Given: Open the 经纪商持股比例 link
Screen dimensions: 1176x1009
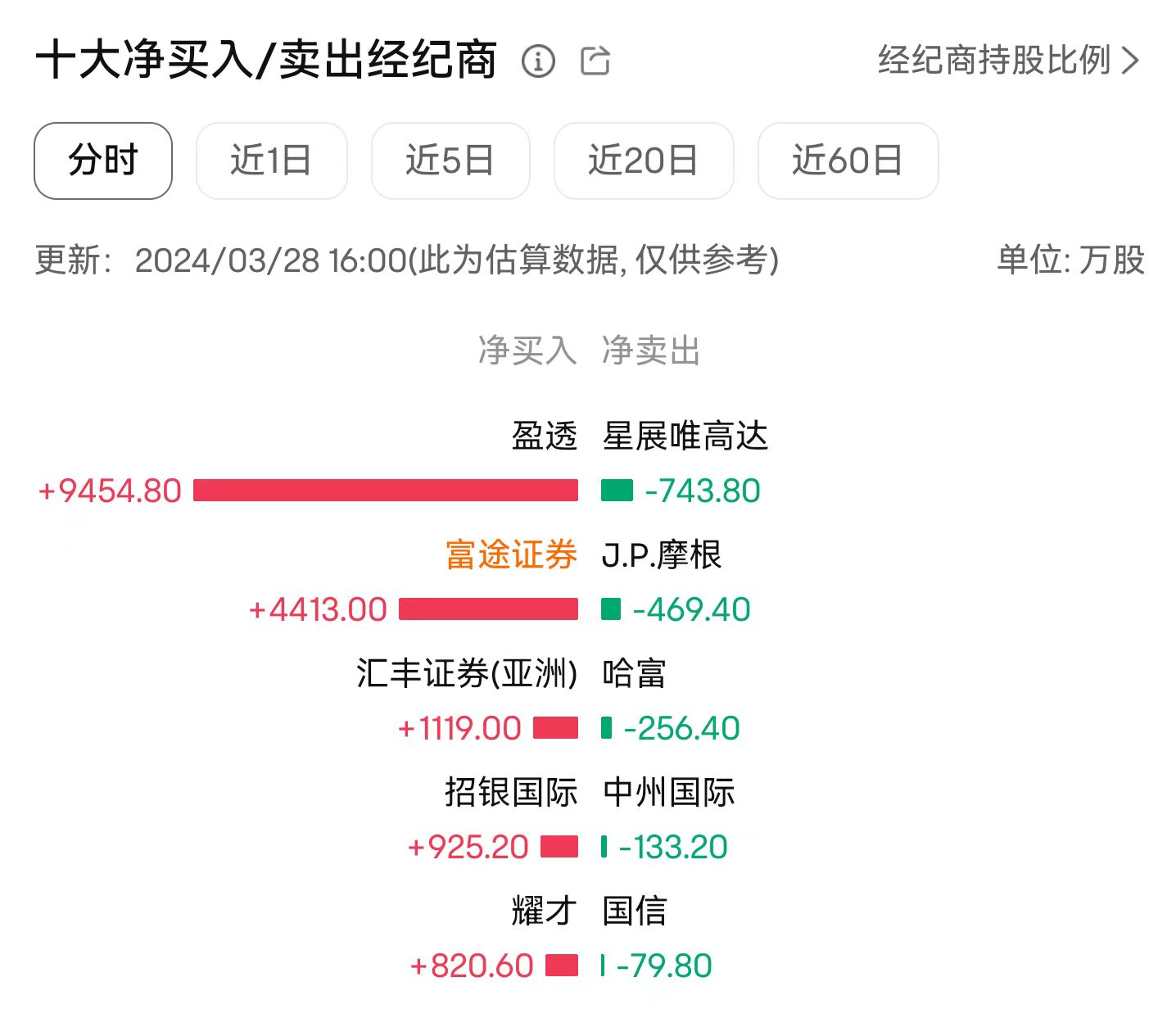Looking at the screenshot, I should (x=994, y=61).
